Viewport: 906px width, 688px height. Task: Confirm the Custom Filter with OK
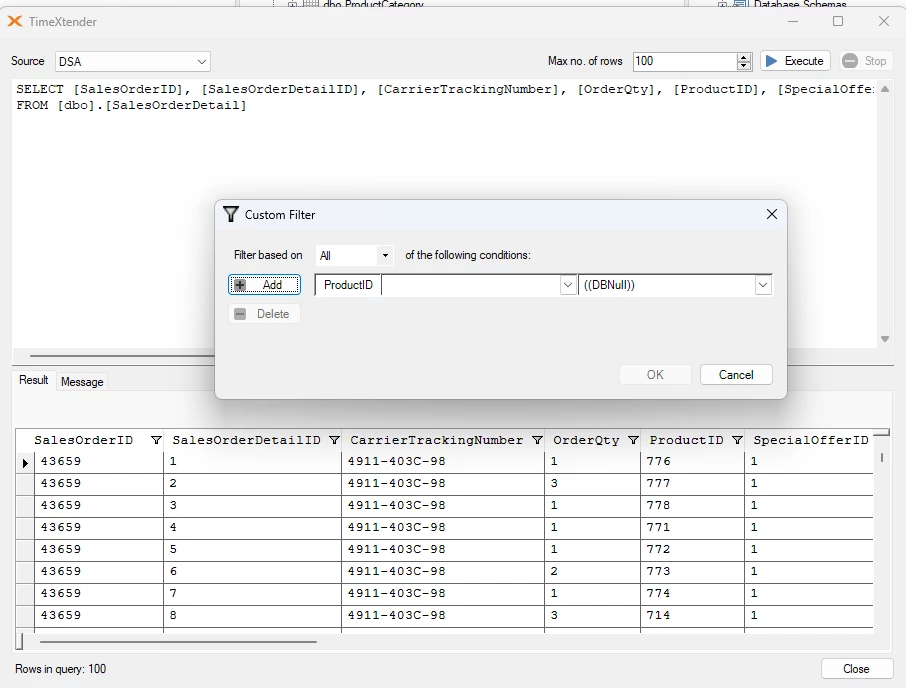(x=655, y=374)
